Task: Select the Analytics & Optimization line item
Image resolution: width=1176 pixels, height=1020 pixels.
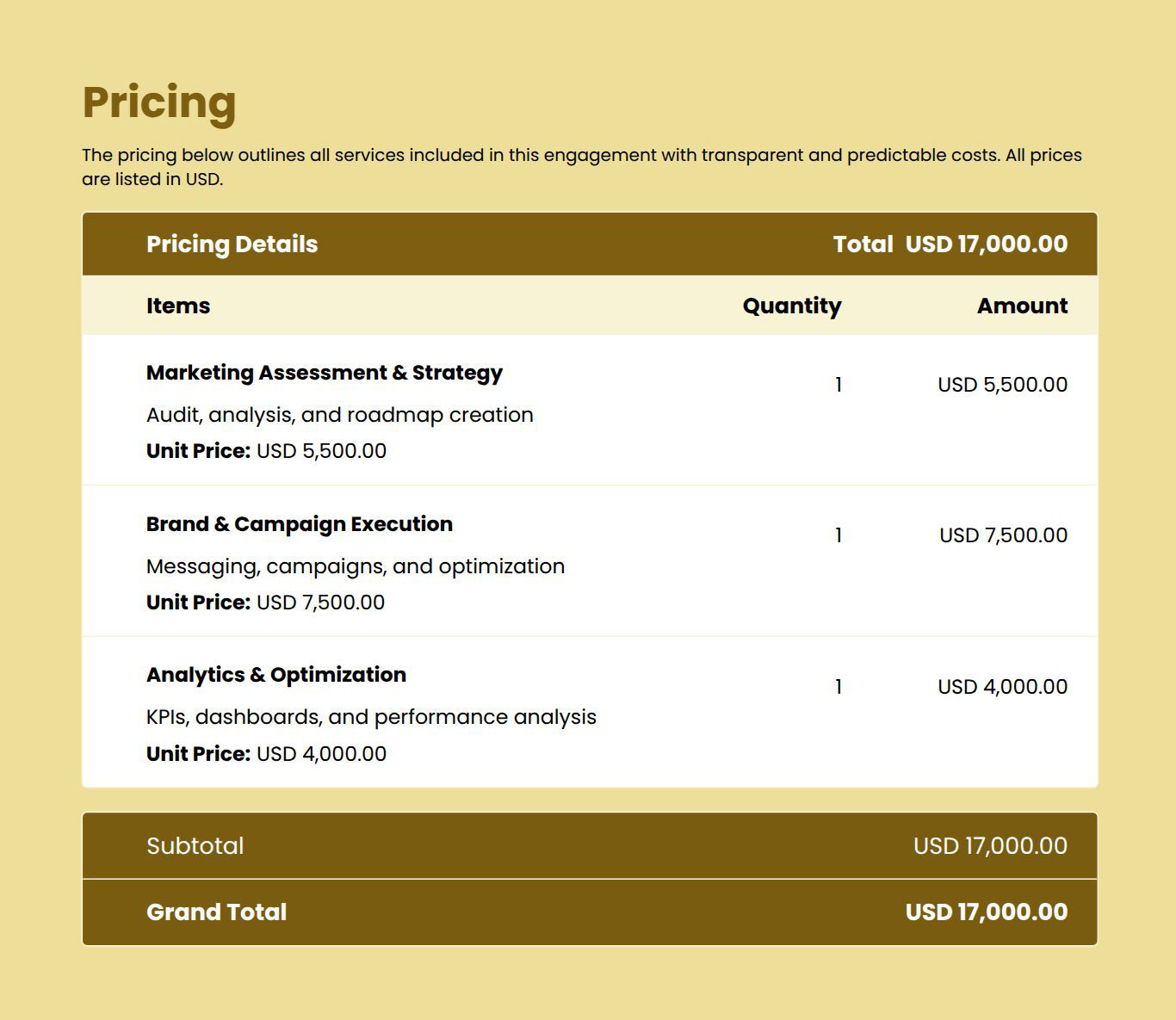Action: pos(276,675)
